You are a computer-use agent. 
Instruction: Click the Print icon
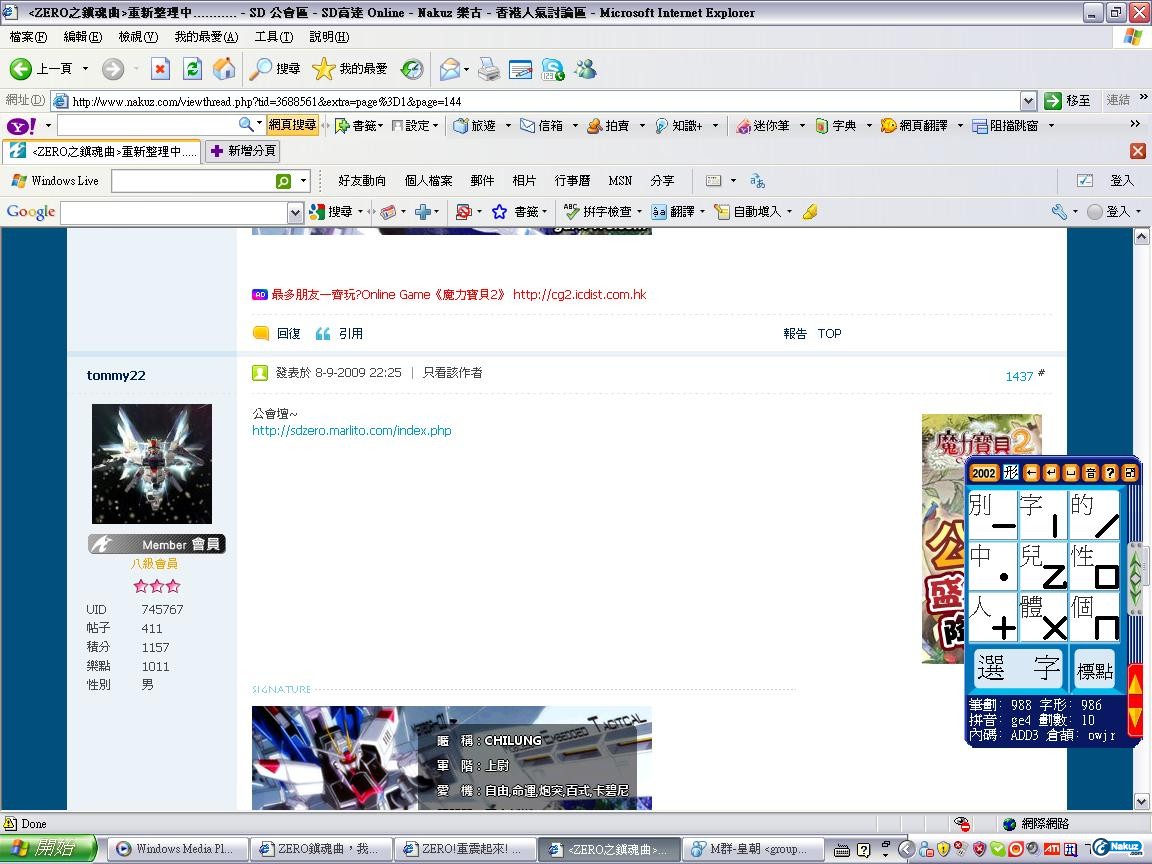coord(488,69)
